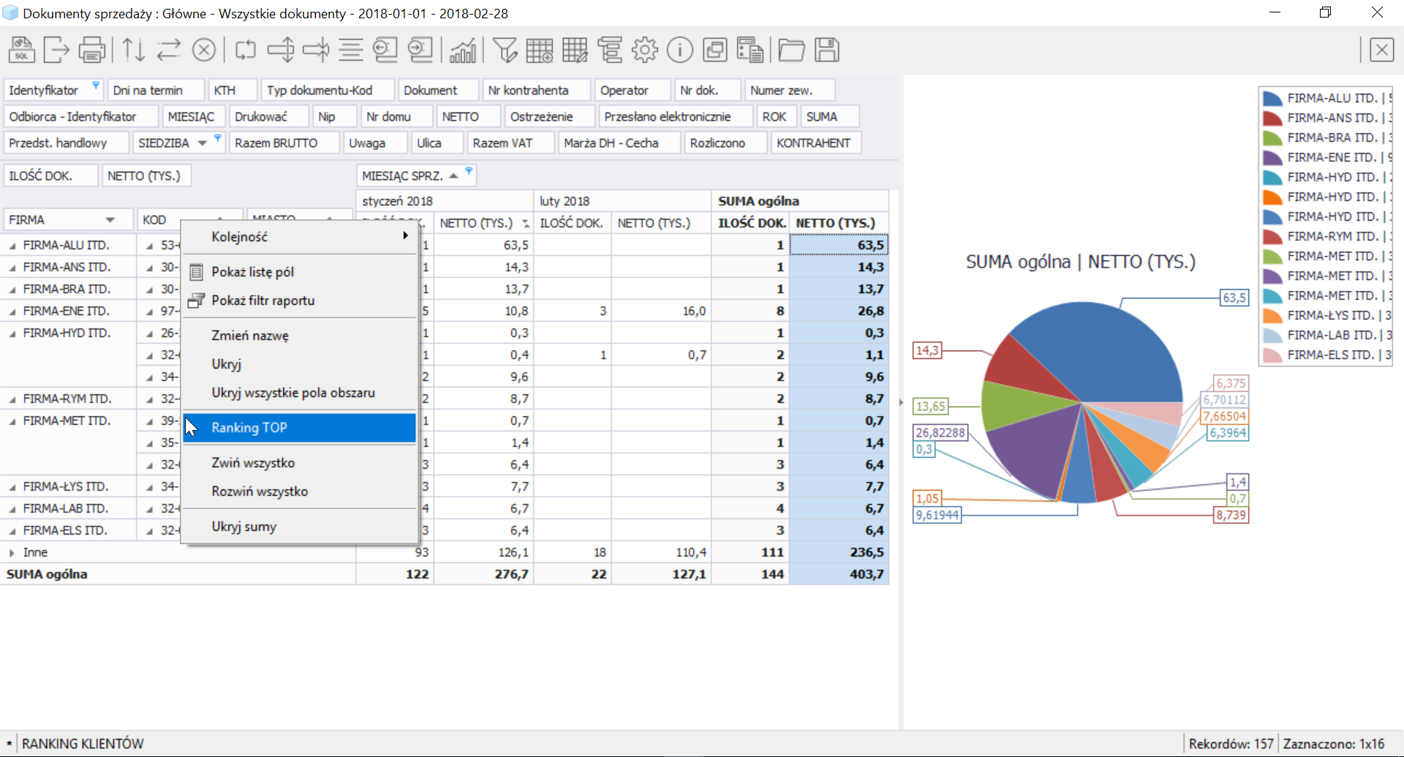This screenshot has height=757, width=1404.
Task: Click the circled X cancel icon in toolbar
Action: tap(204, 50)
